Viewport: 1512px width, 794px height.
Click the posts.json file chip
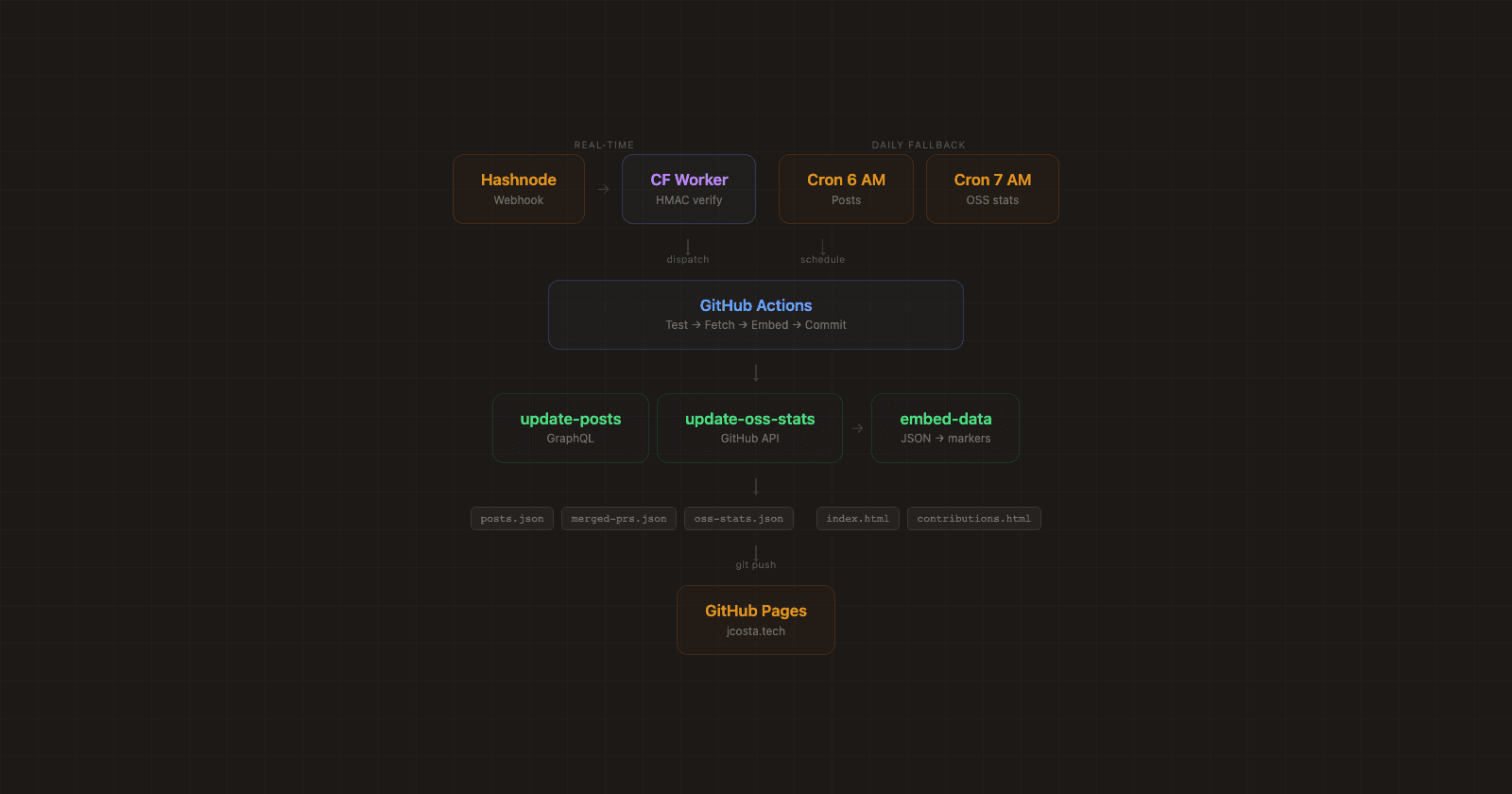[512, 519]
